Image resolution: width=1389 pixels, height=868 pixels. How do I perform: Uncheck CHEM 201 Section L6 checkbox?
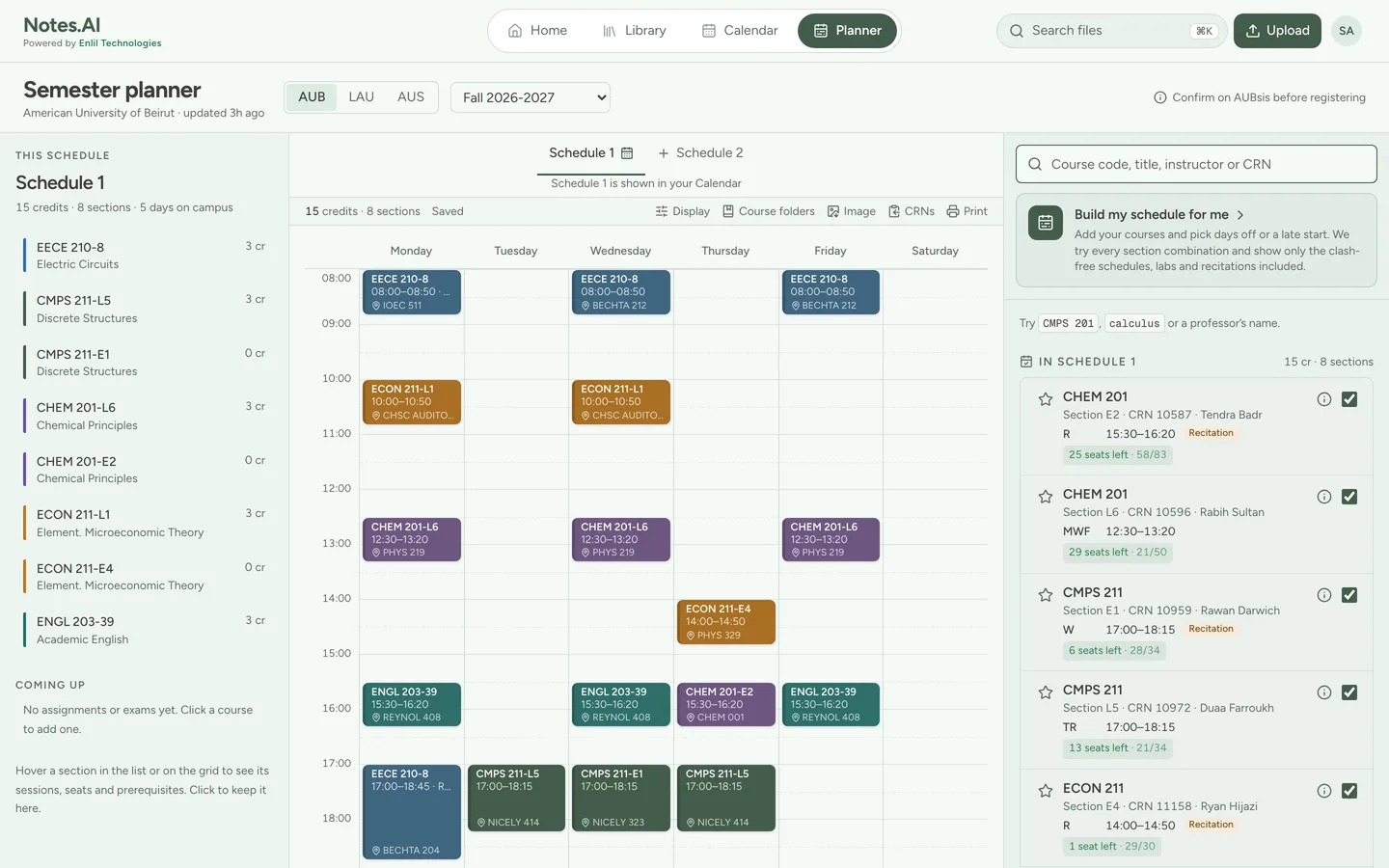1349,497
